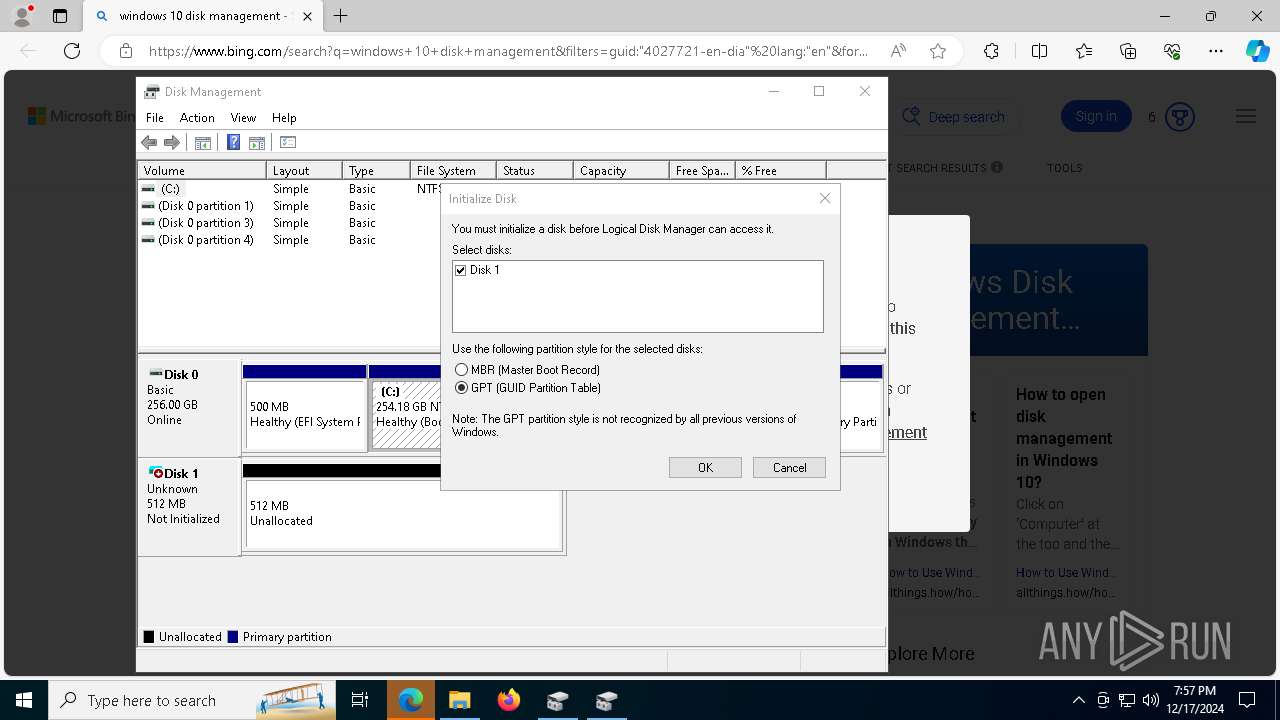Select (Disk 0 partition 1) volume row
Viewport: 1280px width, 720px height.
[206, 206]
